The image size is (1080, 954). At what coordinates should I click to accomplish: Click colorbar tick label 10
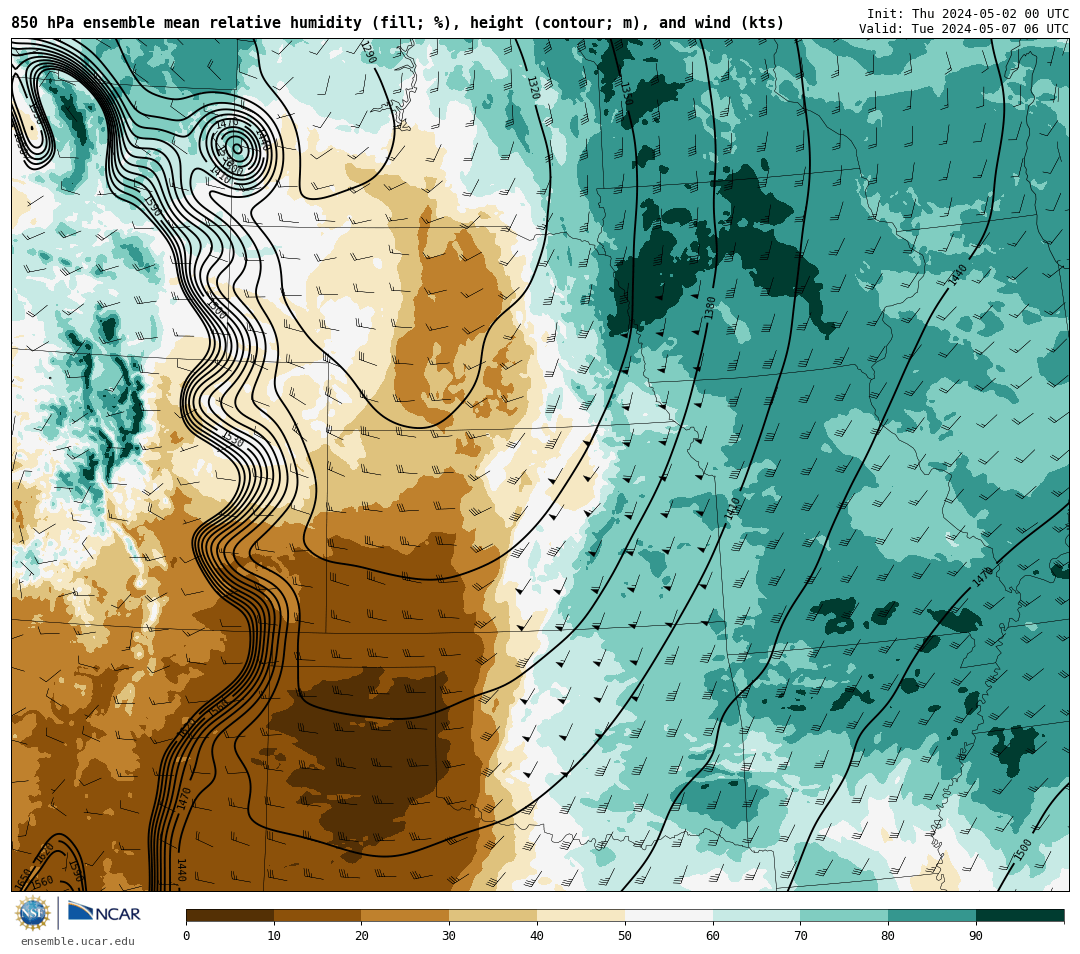(274, 935)
